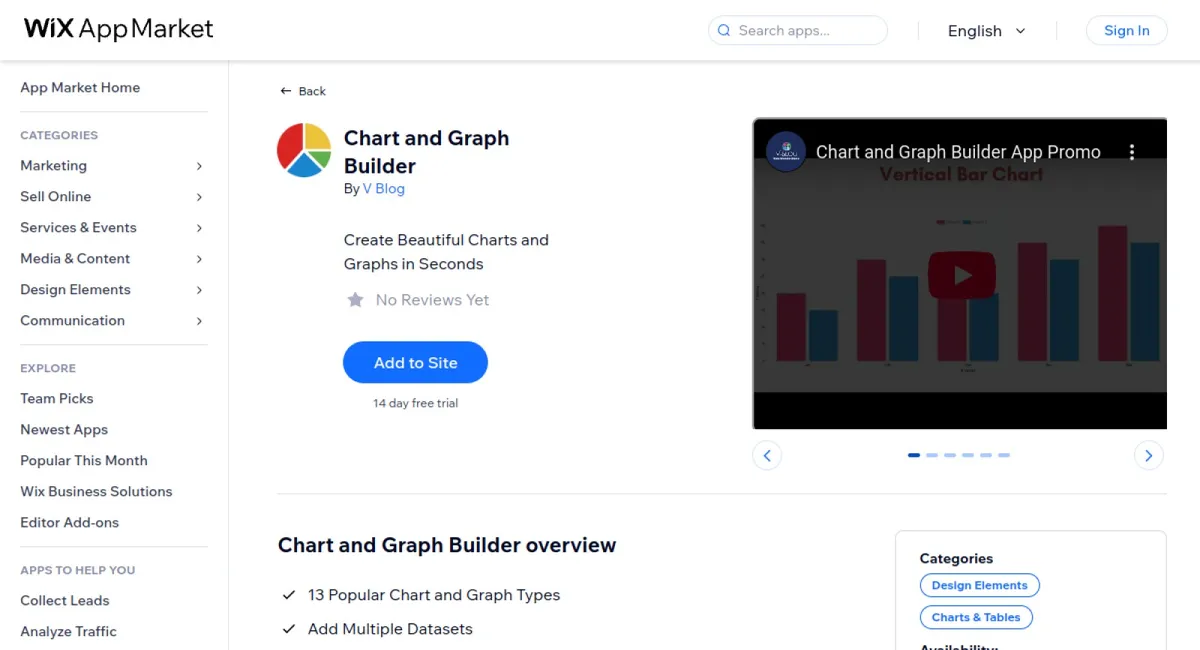Click the back arrow

coord(285,90)
